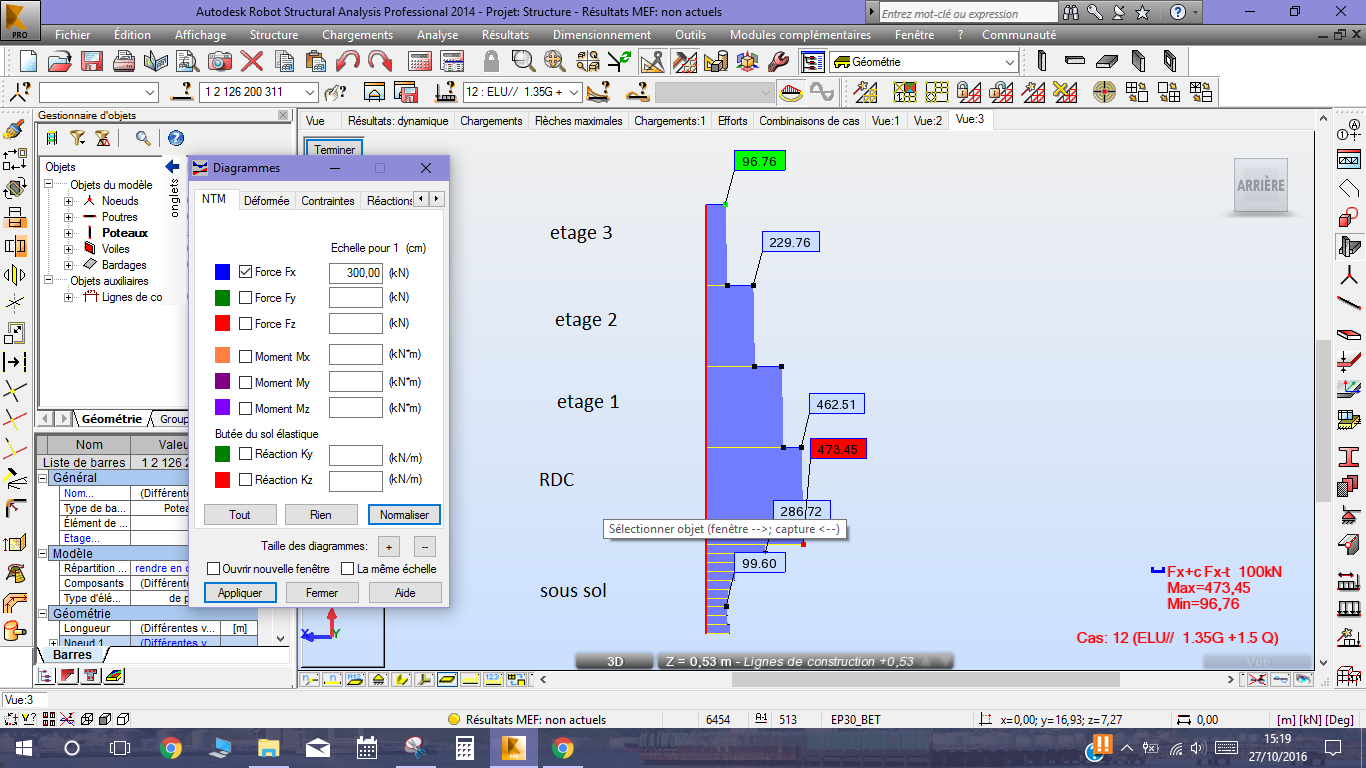Click the Undo arrow icon
1366x768 pixels.
pyautogui.click(x=348, y=61)
